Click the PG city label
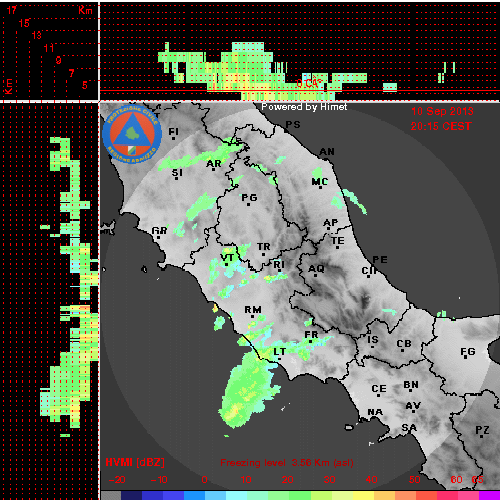 click(249, 198)
